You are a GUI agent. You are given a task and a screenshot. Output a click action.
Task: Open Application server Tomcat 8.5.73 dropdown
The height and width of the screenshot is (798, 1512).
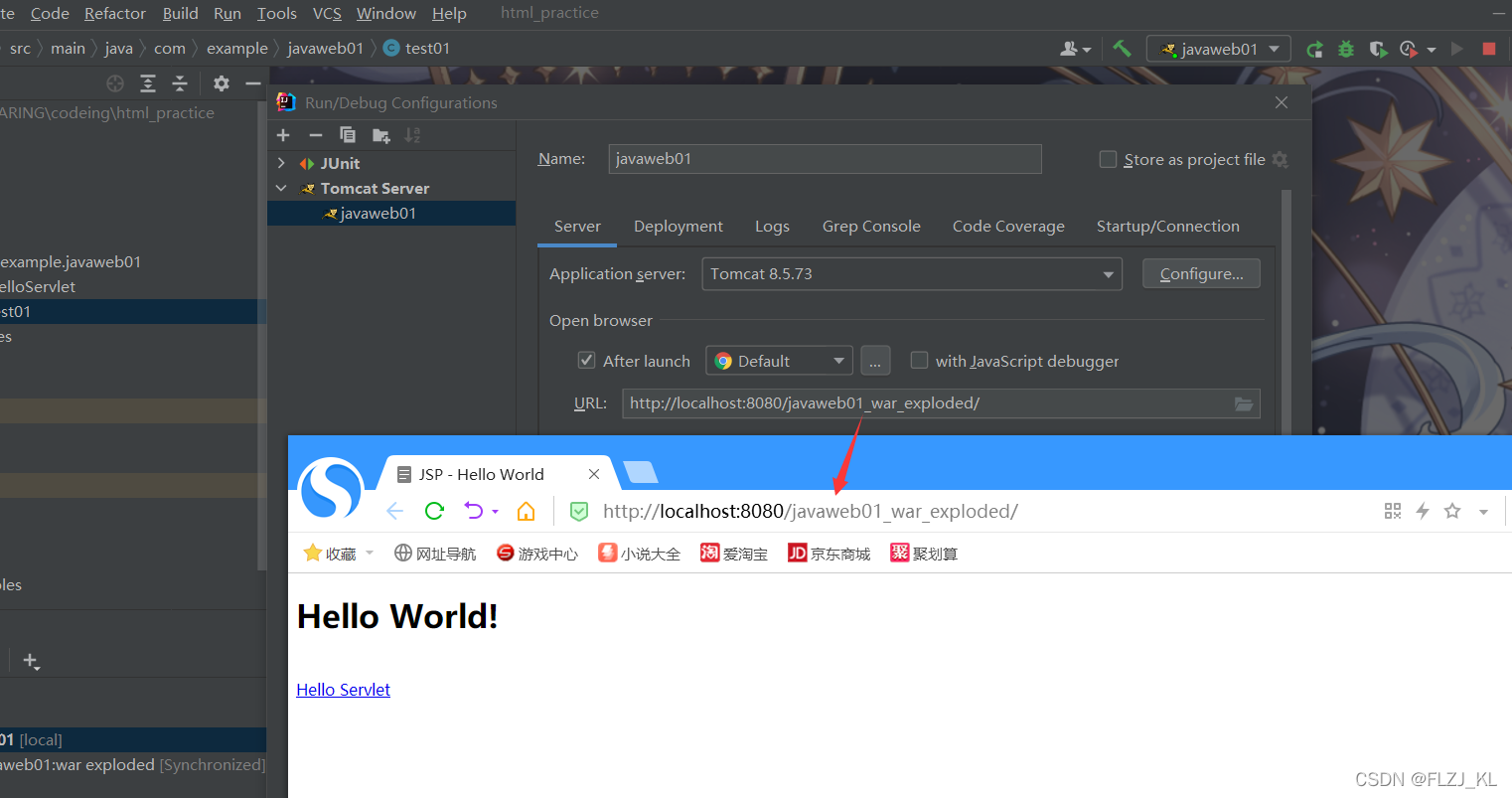click(912, 274)
